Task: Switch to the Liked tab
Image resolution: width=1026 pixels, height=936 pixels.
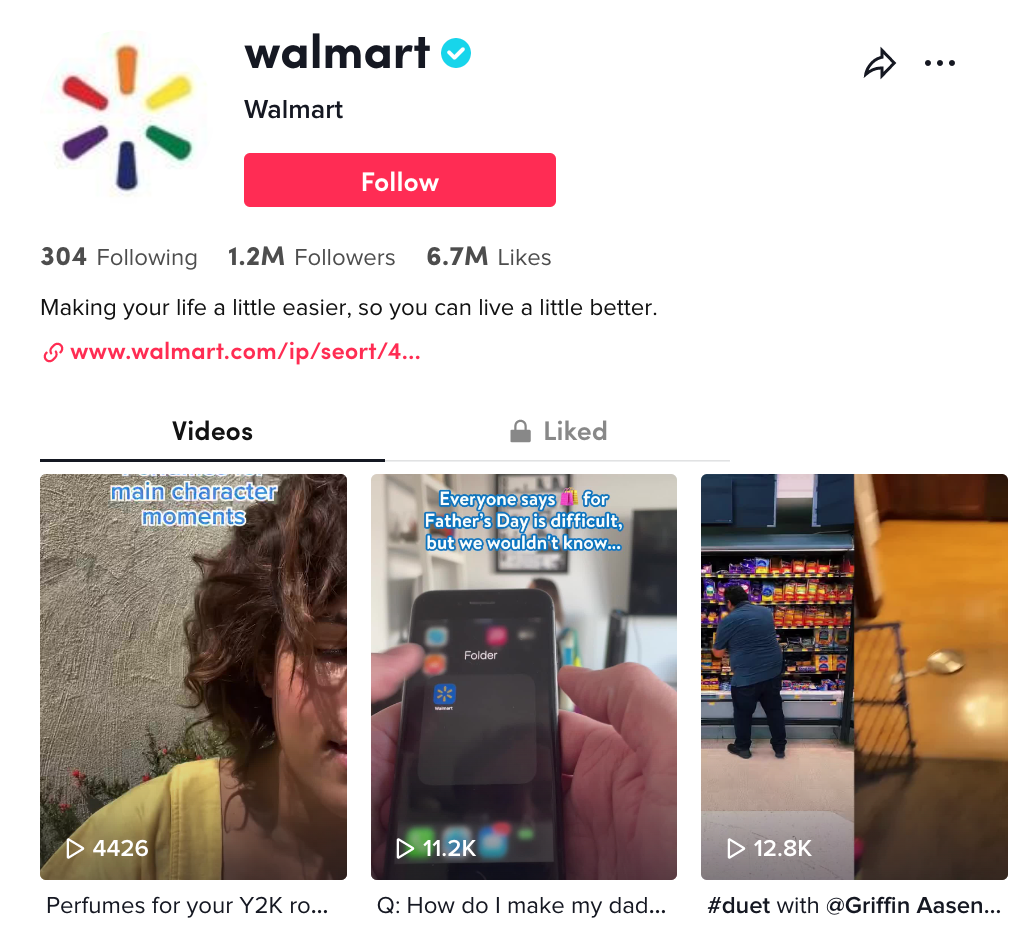Action: click(558, 431)
